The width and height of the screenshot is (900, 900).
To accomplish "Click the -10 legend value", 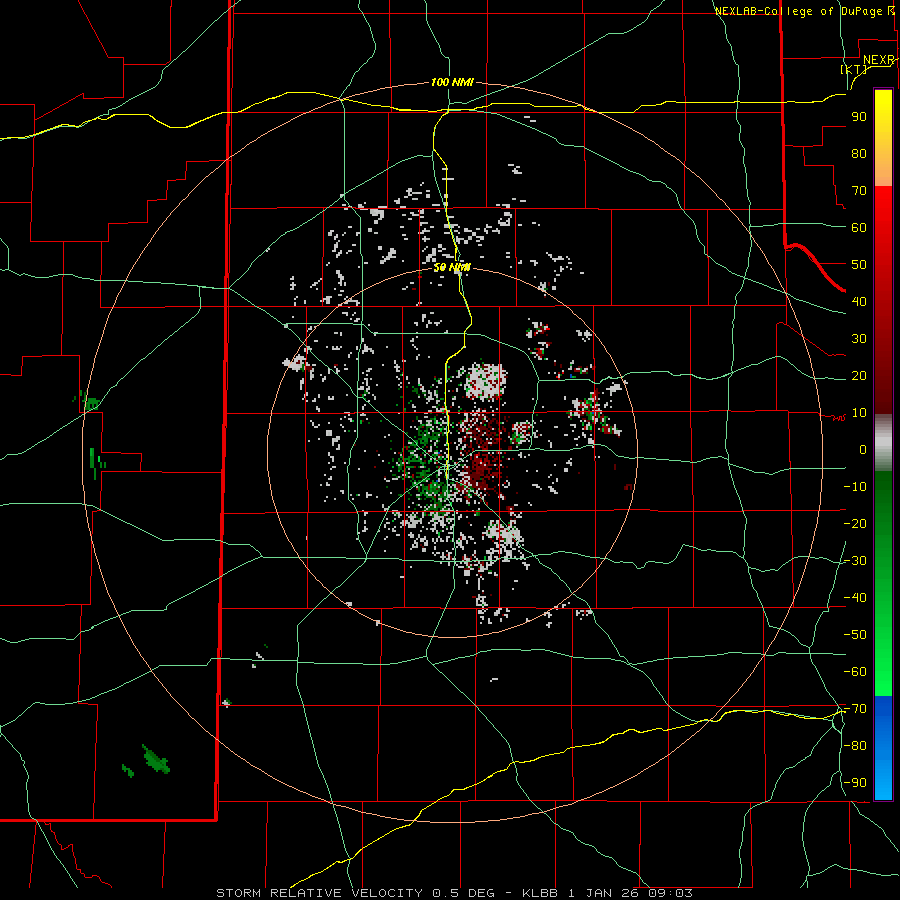I will tap(855, 487).
